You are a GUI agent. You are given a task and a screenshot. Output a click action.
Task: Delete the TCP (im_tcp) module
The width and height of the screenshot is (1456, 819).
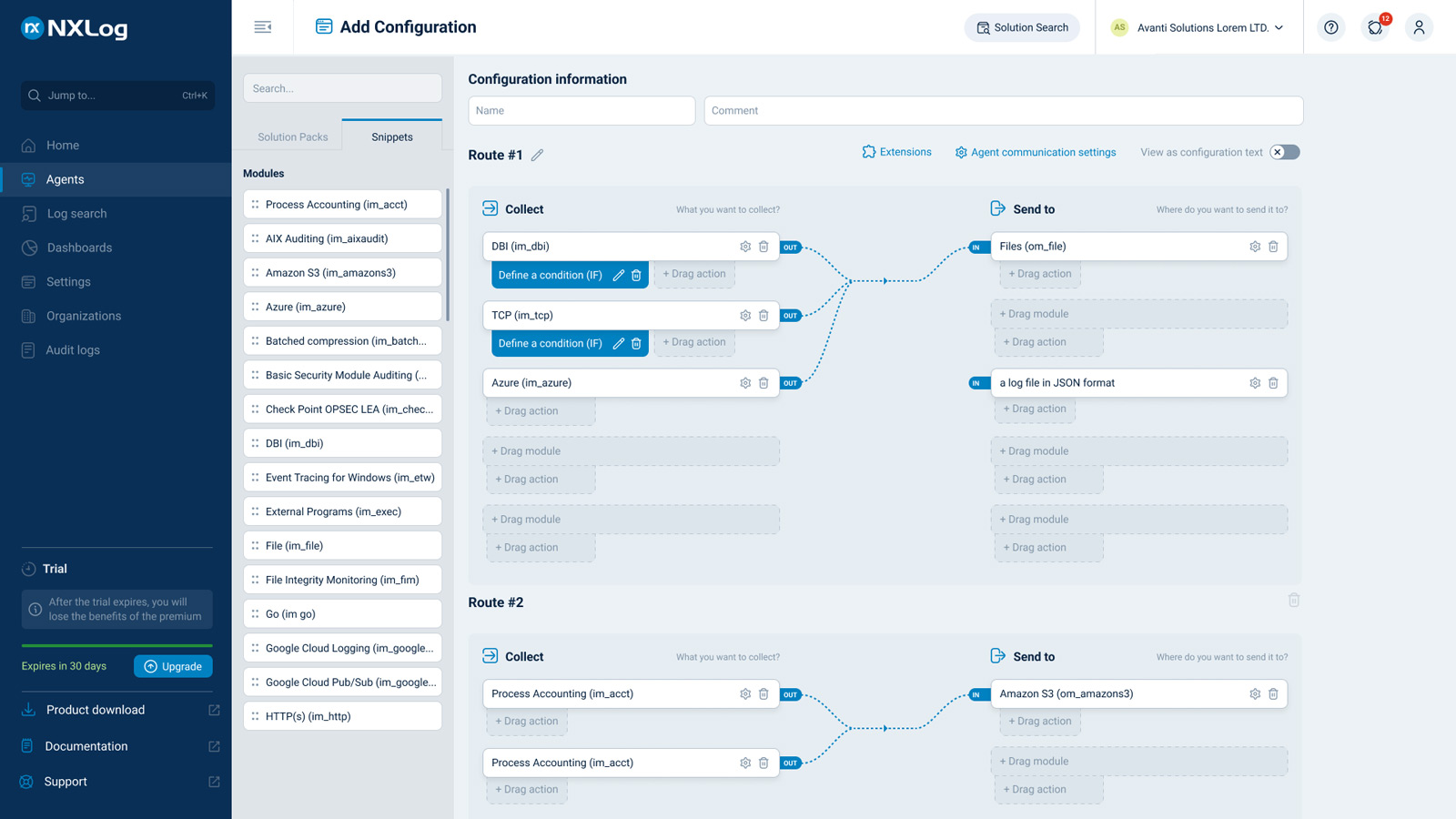763,316
